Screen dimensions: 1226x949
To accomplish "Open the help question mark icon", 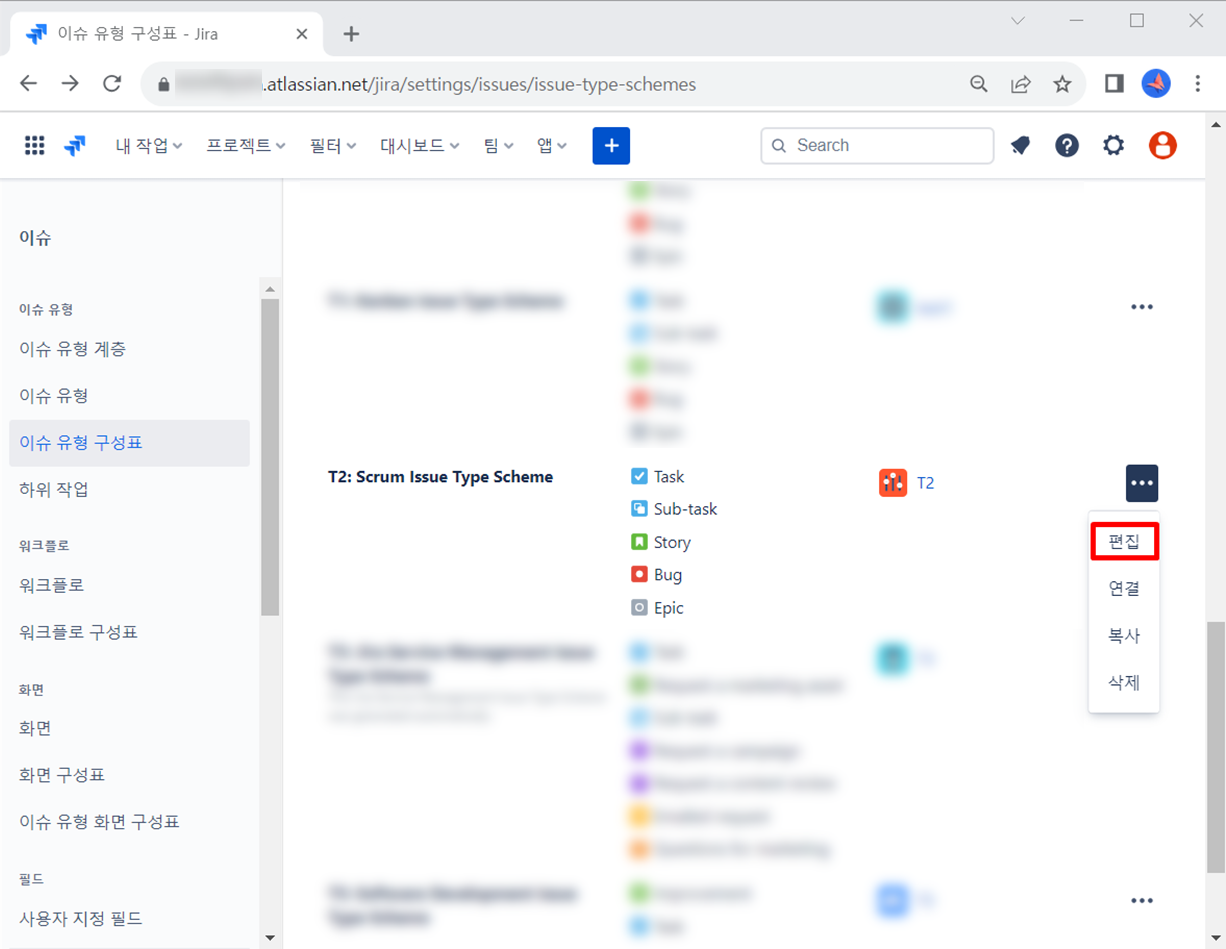I will pos(1067,146).
